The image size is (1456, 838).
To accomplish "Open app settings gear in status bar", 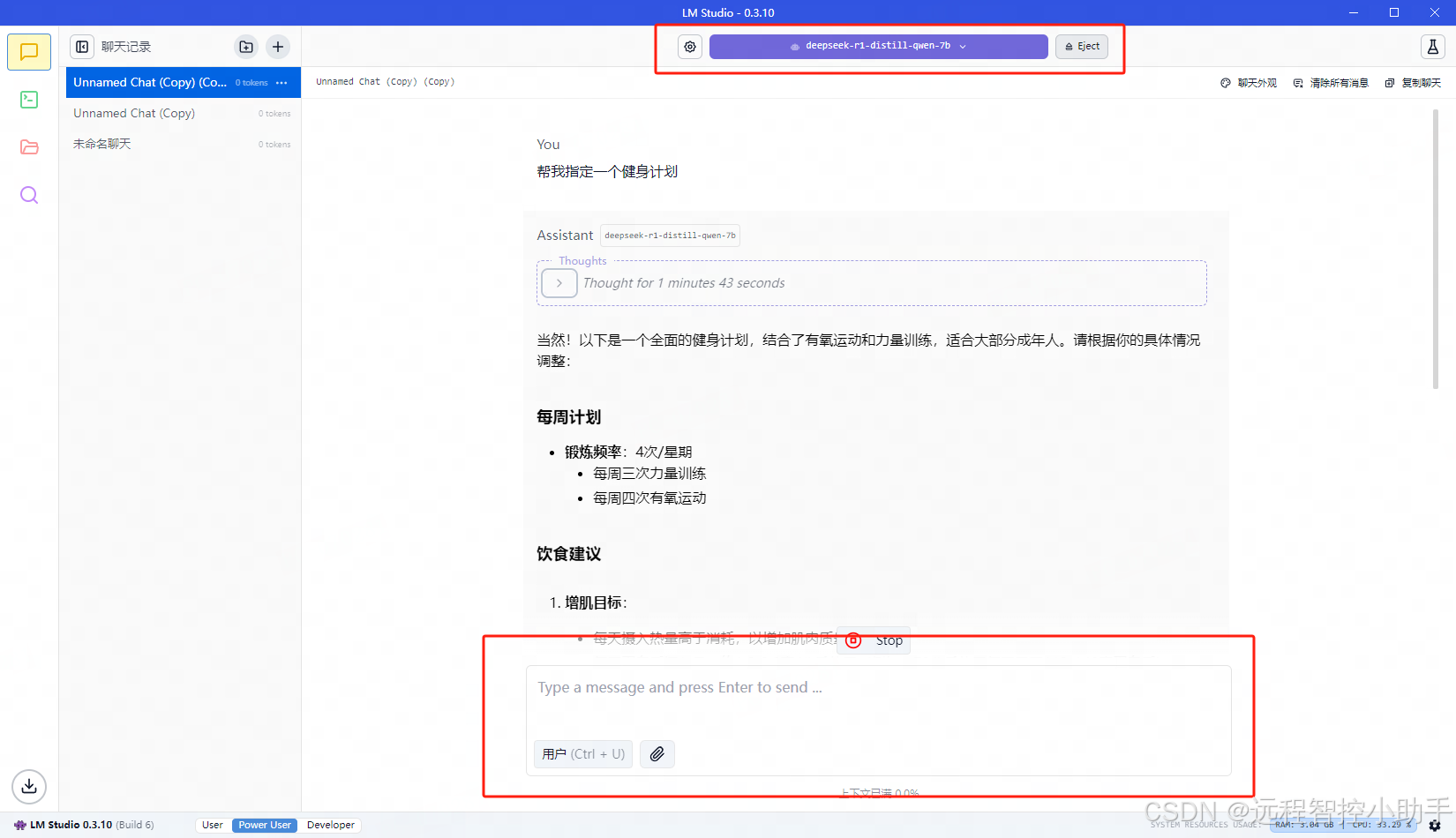I will click(1435, 826).
